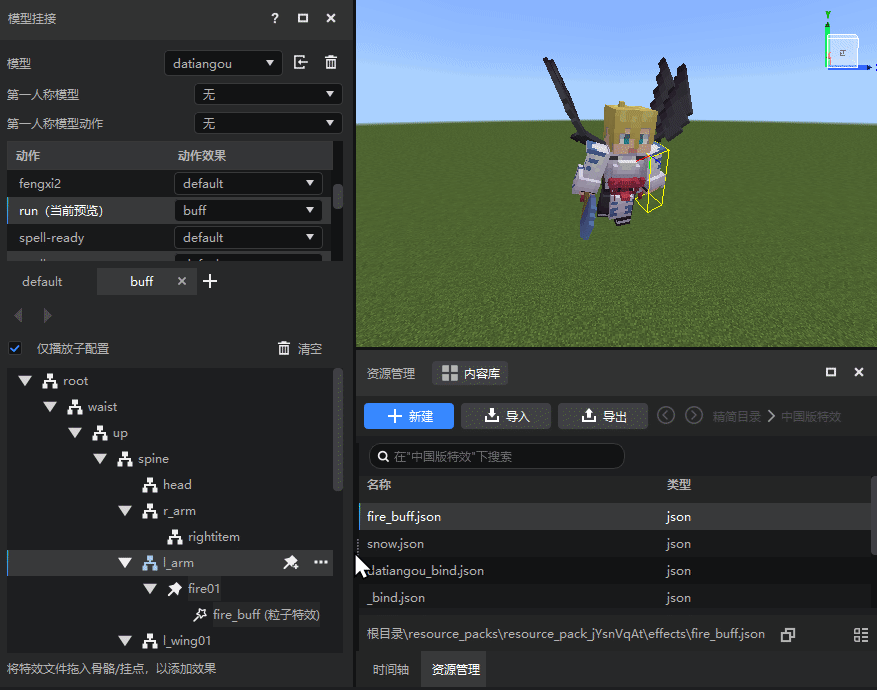The height and width of the screenshot is (690, 877).
Task: Add a new effect config tab
Action: point(210,281)
